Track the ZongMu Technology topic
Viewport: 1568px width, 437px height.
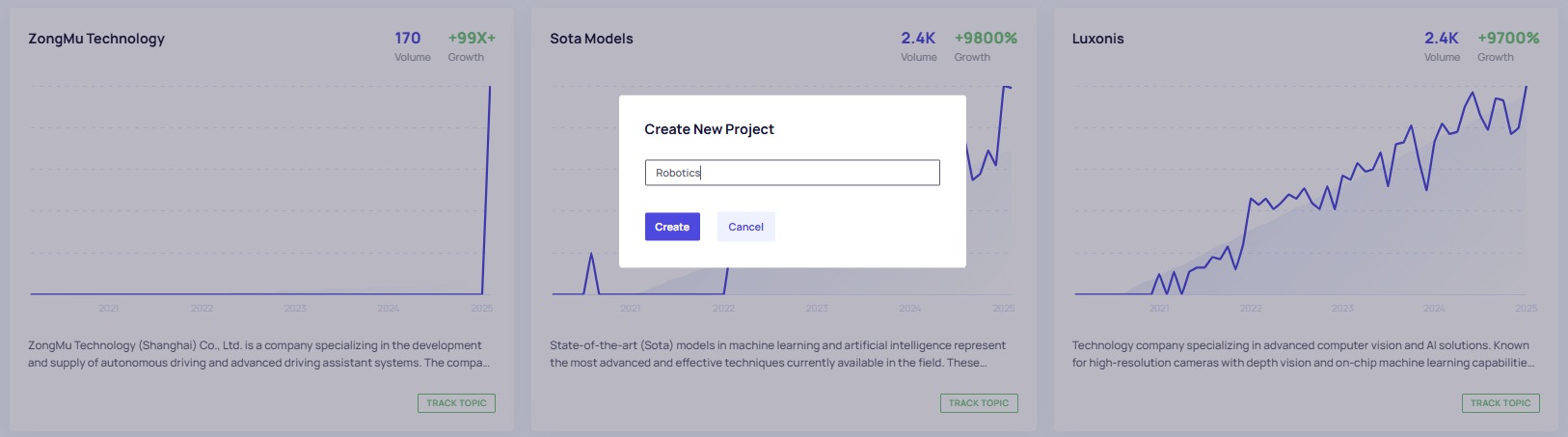pyautogui.click(x=456, y=403)
